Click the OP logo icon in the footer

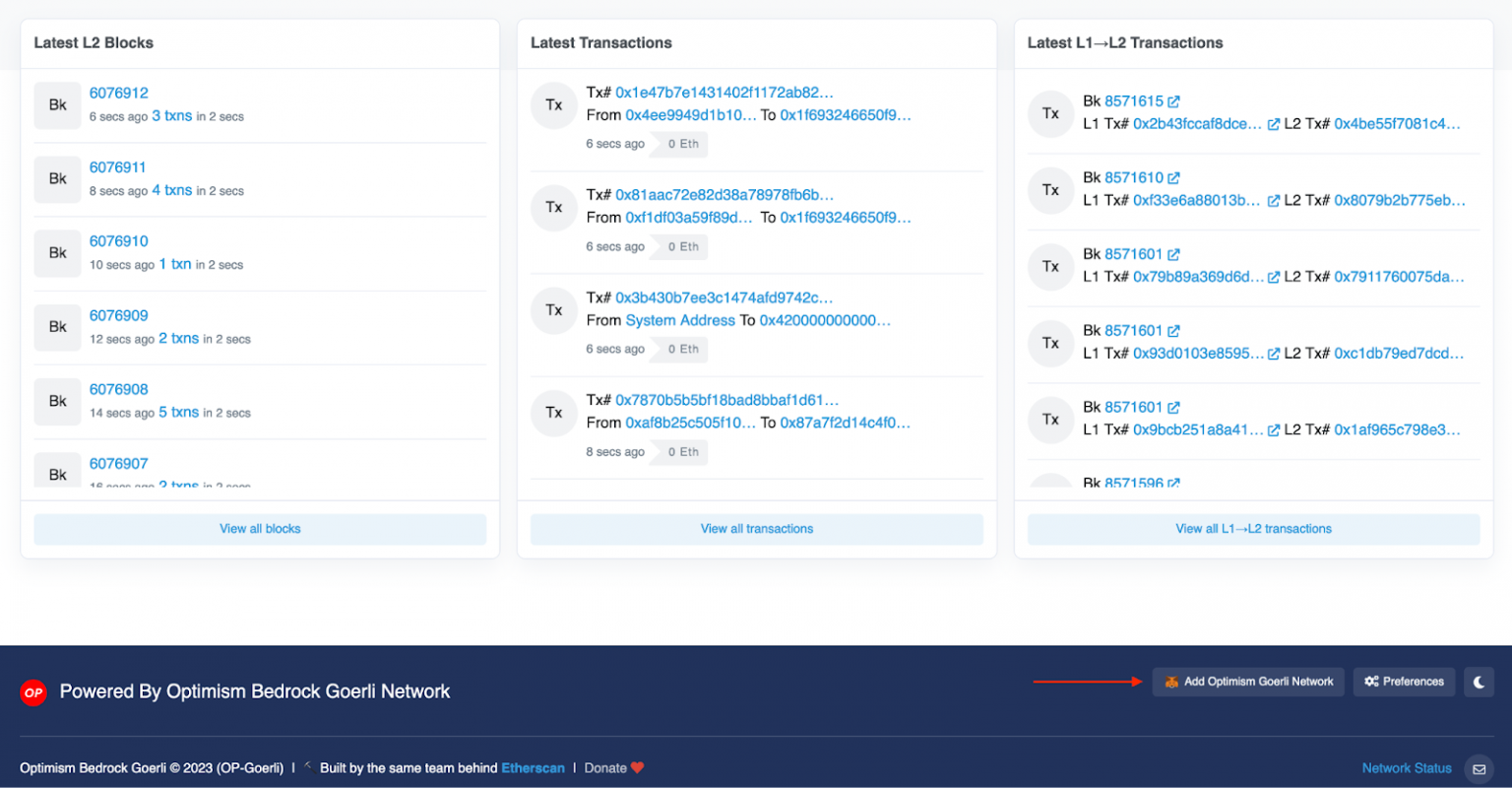[32, 691]
